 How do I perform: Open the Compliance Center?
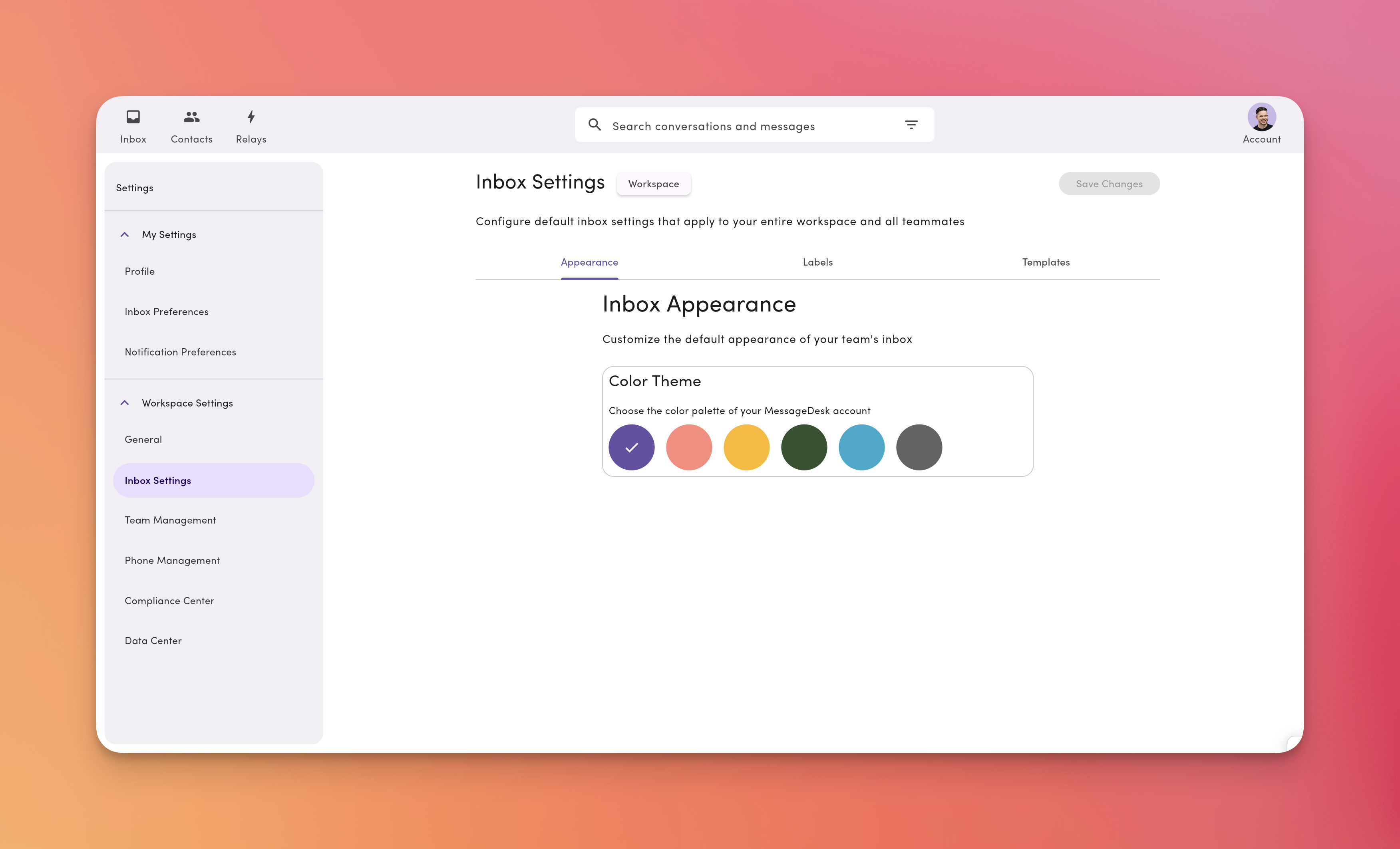[x=169, y=600]
